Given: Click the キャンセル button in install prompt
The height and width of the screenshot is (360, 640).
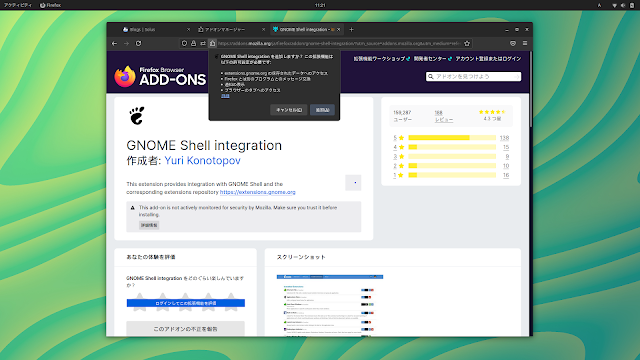Looking at the screenshot, I should (x=289, y=110).
